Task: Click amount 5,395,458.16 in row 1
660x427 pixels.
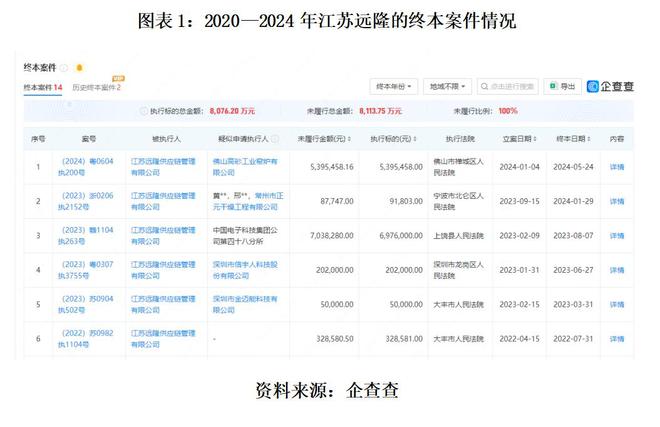Action: coord(332,167)
